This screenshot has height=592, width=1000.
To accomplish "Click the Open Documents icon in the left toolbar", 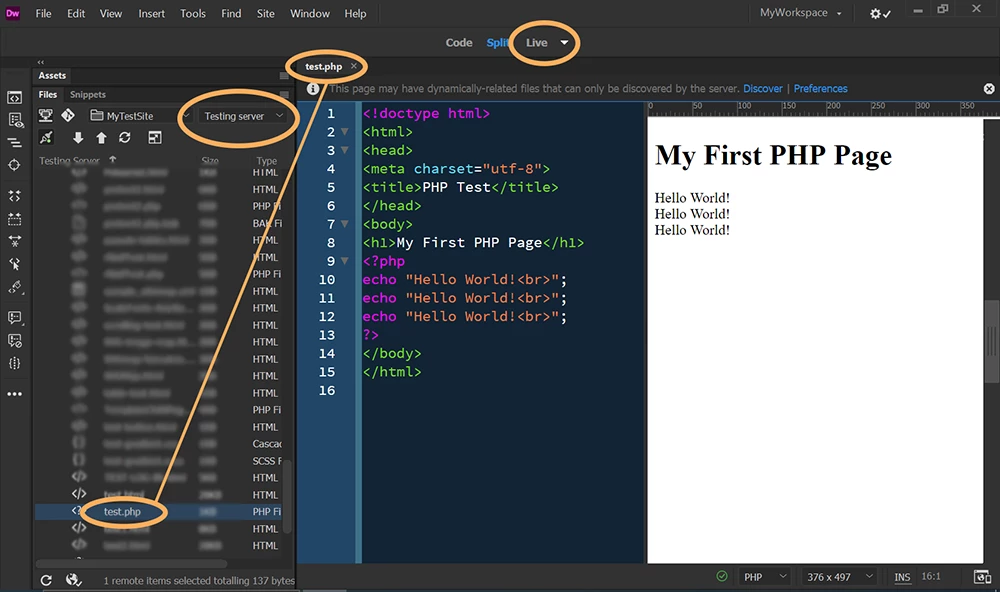I will pos(15,97).
